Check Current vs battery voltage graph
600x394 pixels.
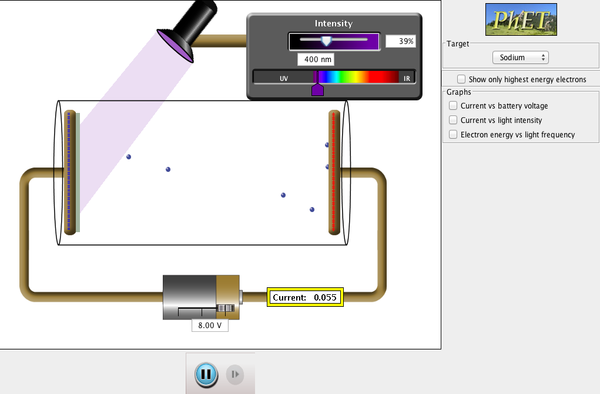pos(453,106)
